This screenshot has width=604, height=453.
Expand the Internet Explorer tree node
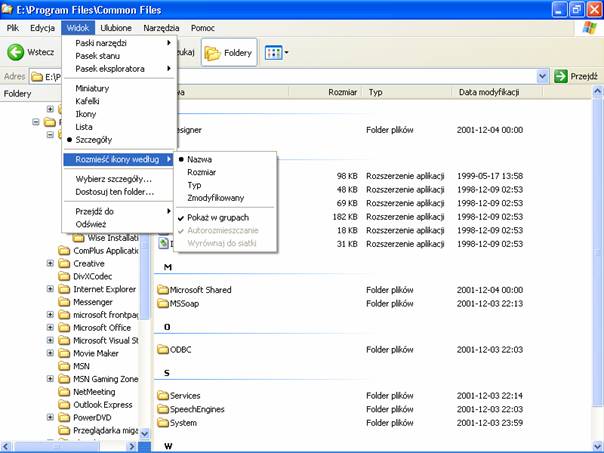pos(50,289)
